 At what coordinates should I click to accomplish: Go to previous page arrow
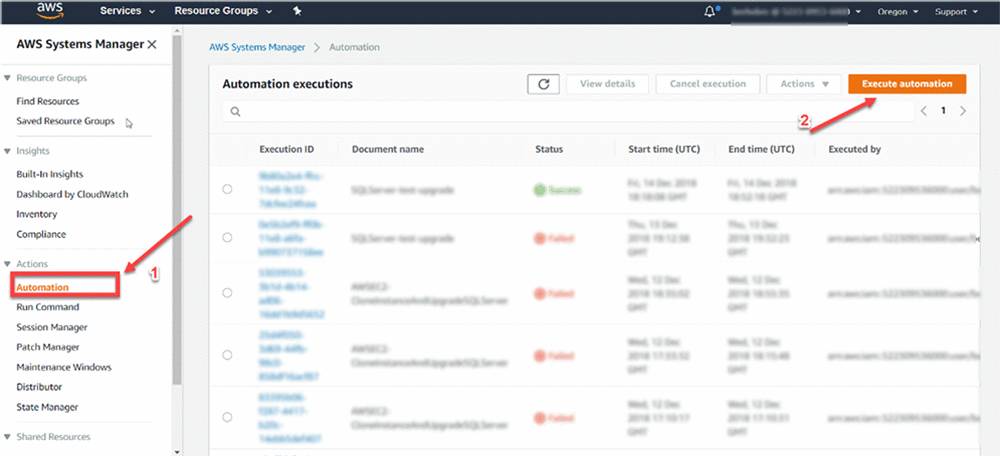pos(923,111)
